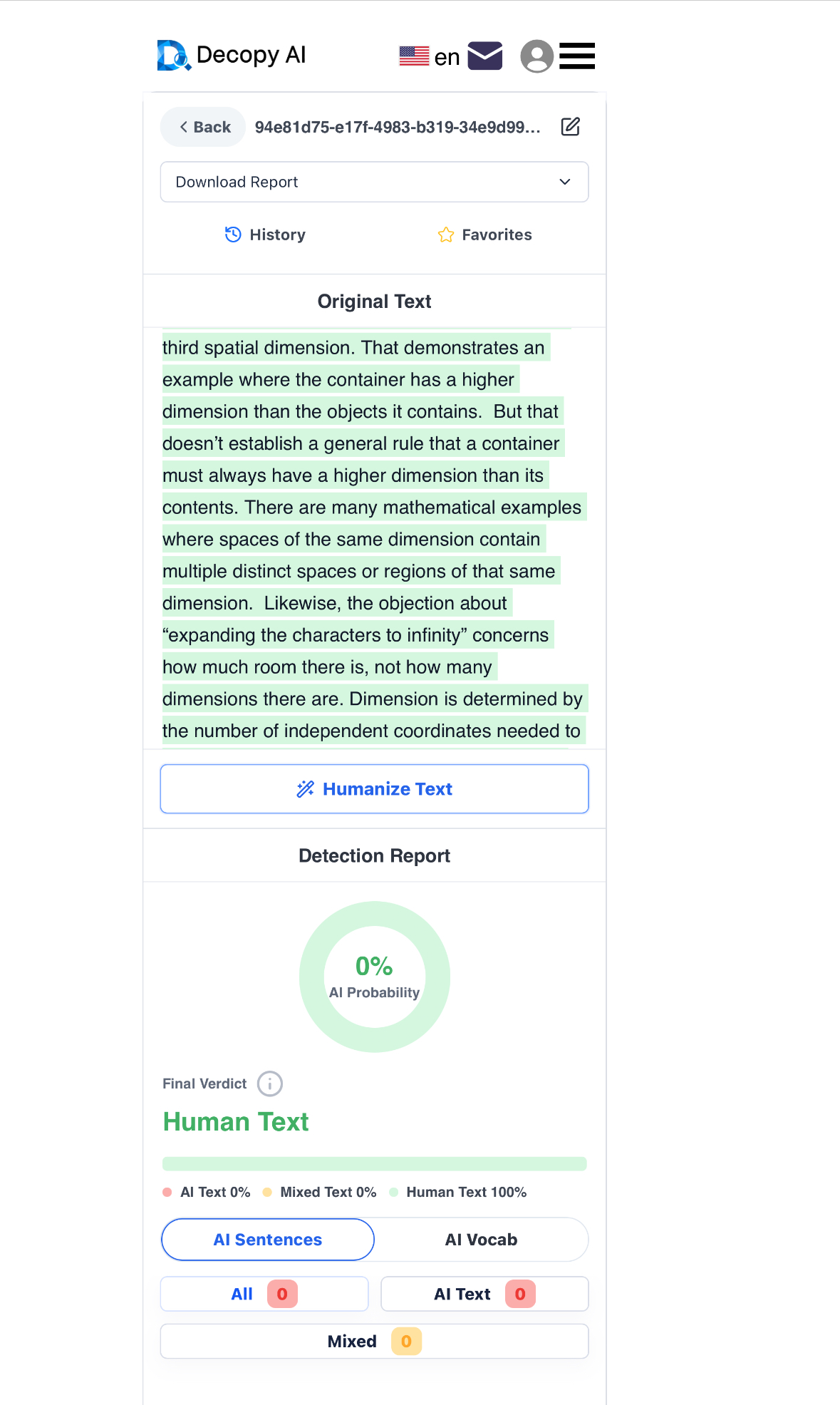The image size is (840, 1405).
Task: Select the AI Text filter
Action: tap(484, 1294)
